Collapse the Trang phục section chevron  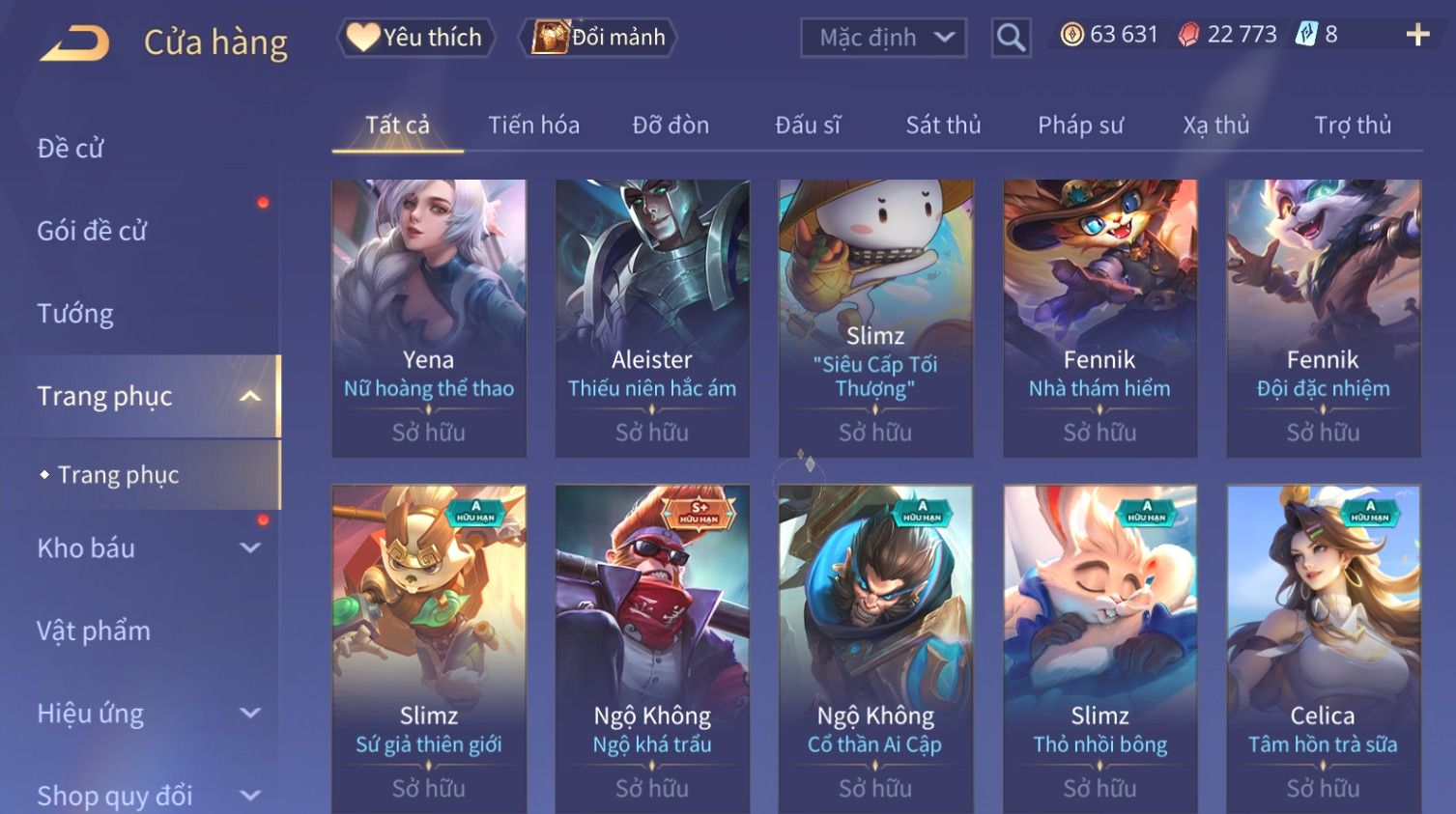(250, 396)
